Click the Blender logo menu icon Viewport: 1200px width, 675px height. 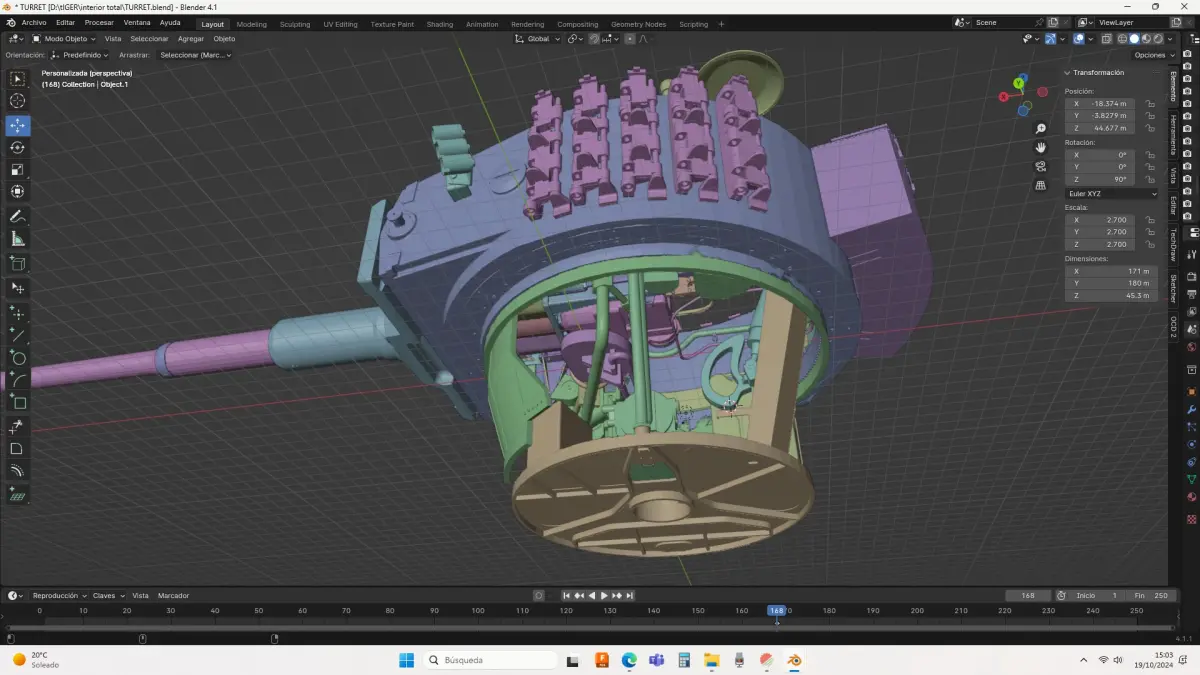(x=10, y=23)
